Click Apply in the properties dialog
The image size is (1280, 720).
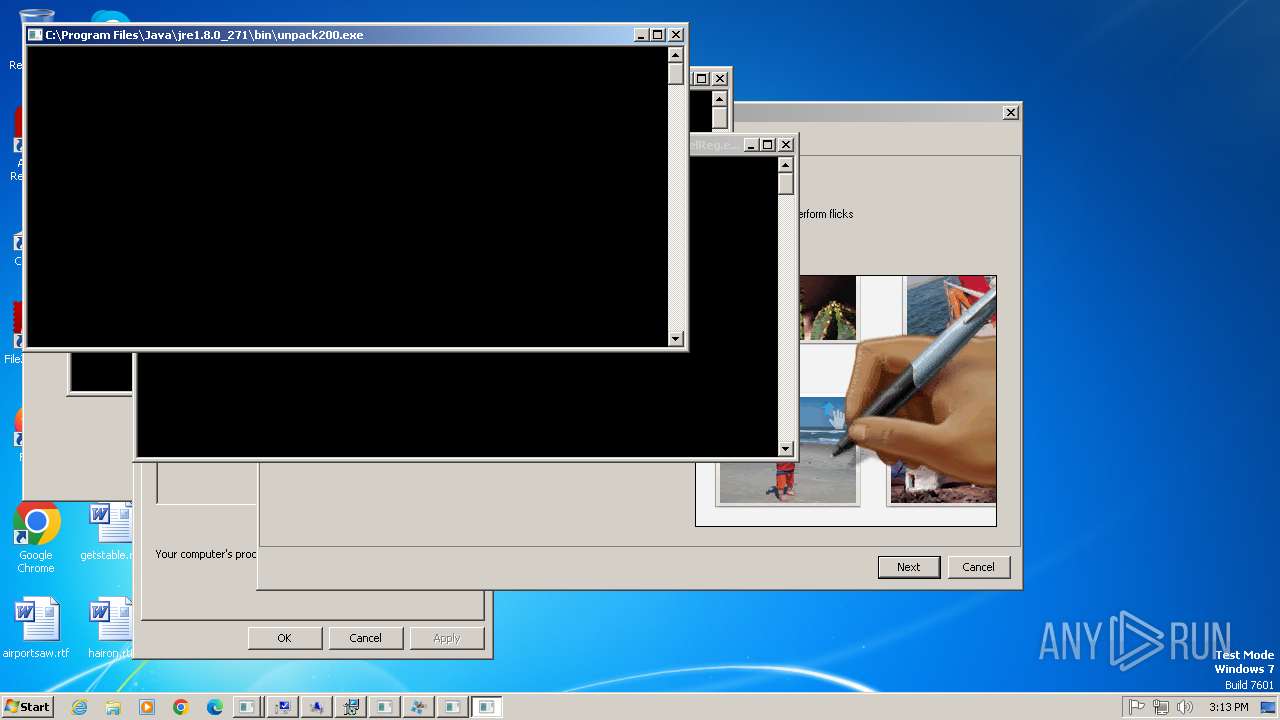(x=446, y=638)
